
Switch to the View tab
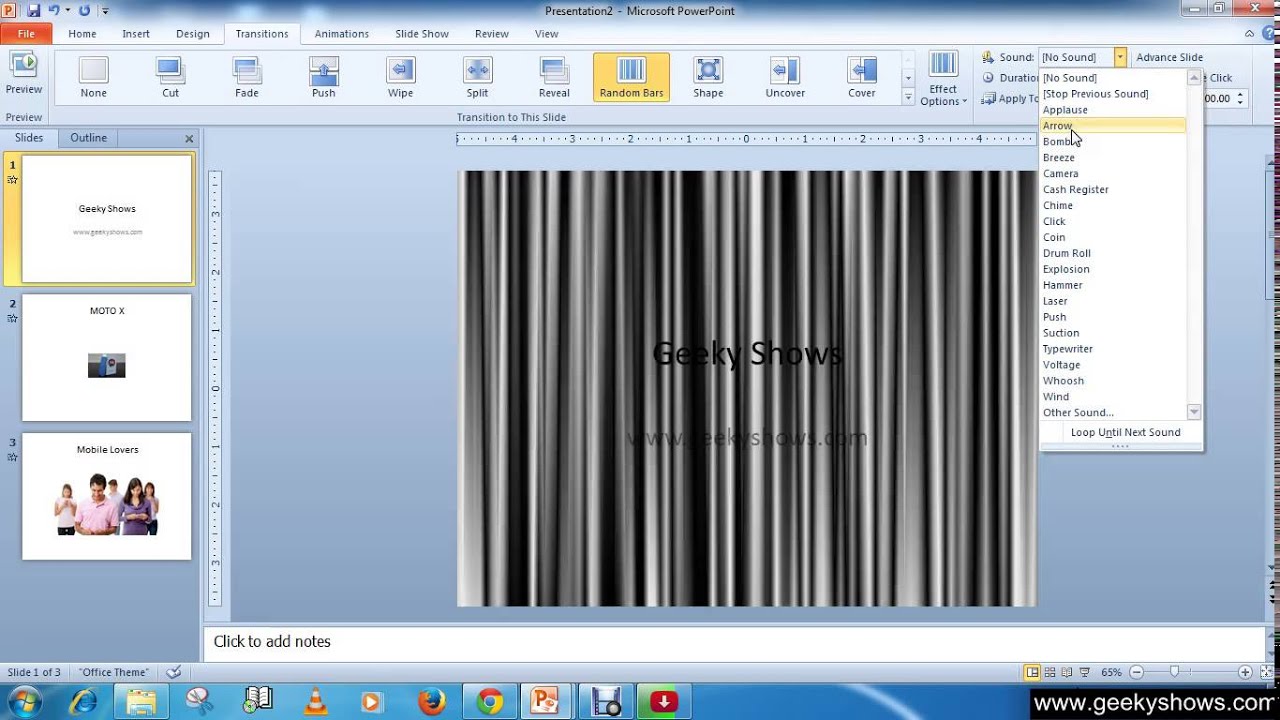[x=546, y=33]
